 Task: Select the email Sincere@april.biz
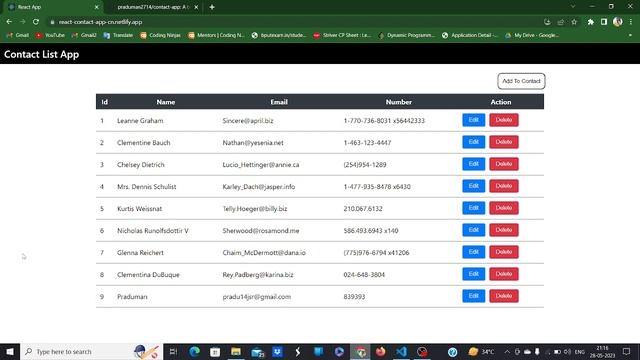click(248, 121)
